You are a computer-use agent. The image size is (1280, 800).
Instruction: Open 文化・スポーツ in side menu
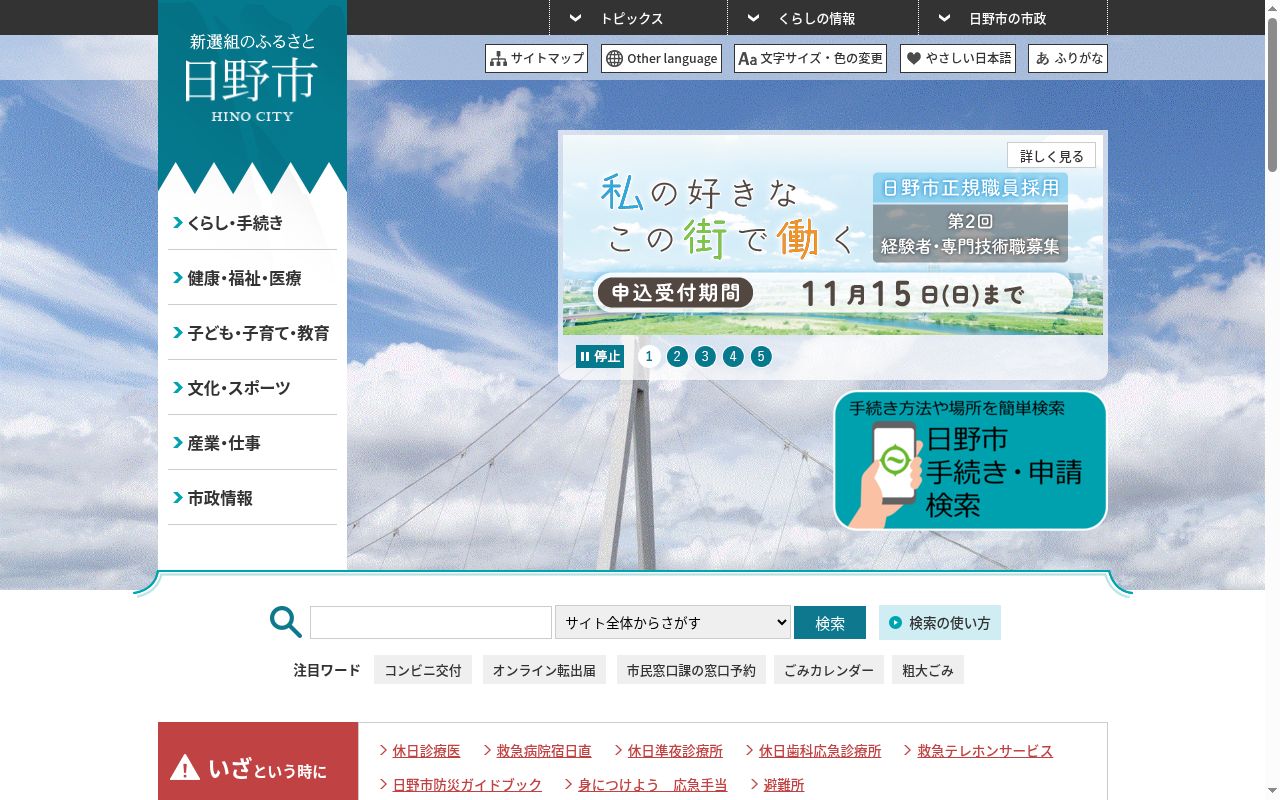[x=252, y=388]
